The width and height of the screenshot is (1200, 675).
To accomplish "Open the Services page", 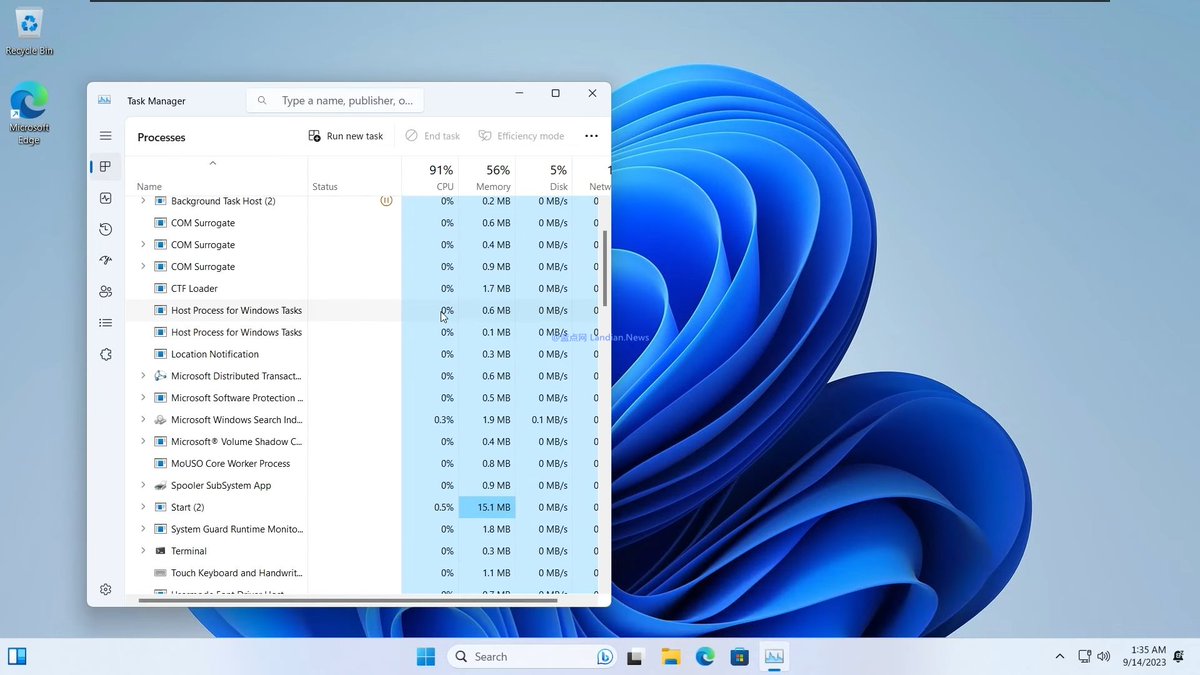I will pos(105,354).
